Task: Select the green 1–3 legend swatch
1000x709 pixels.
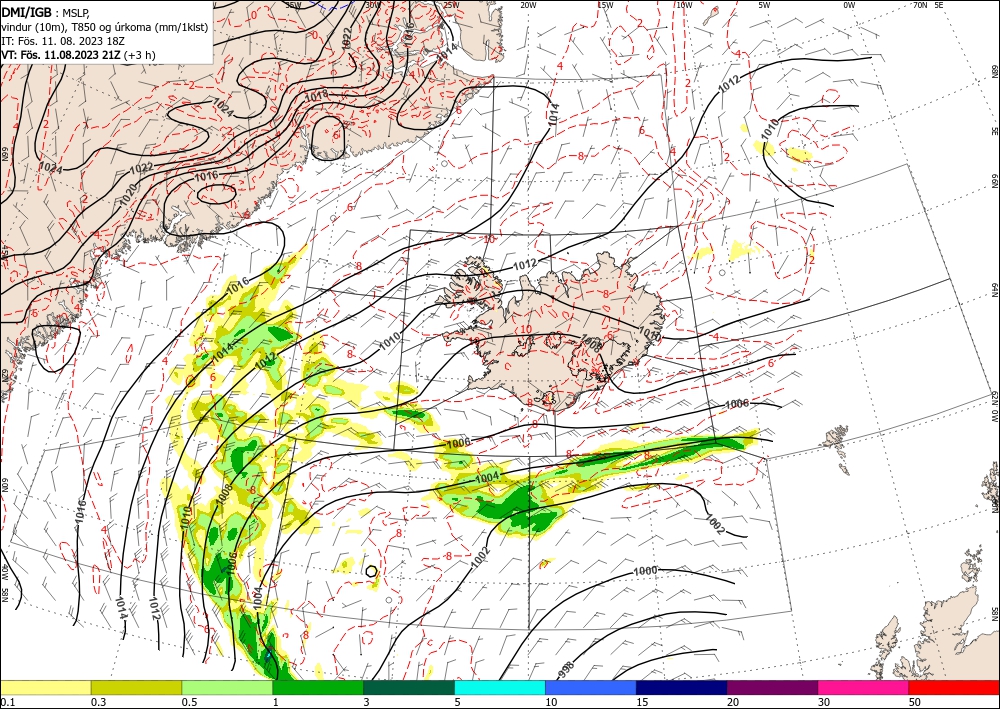Action: coord(318,688)
